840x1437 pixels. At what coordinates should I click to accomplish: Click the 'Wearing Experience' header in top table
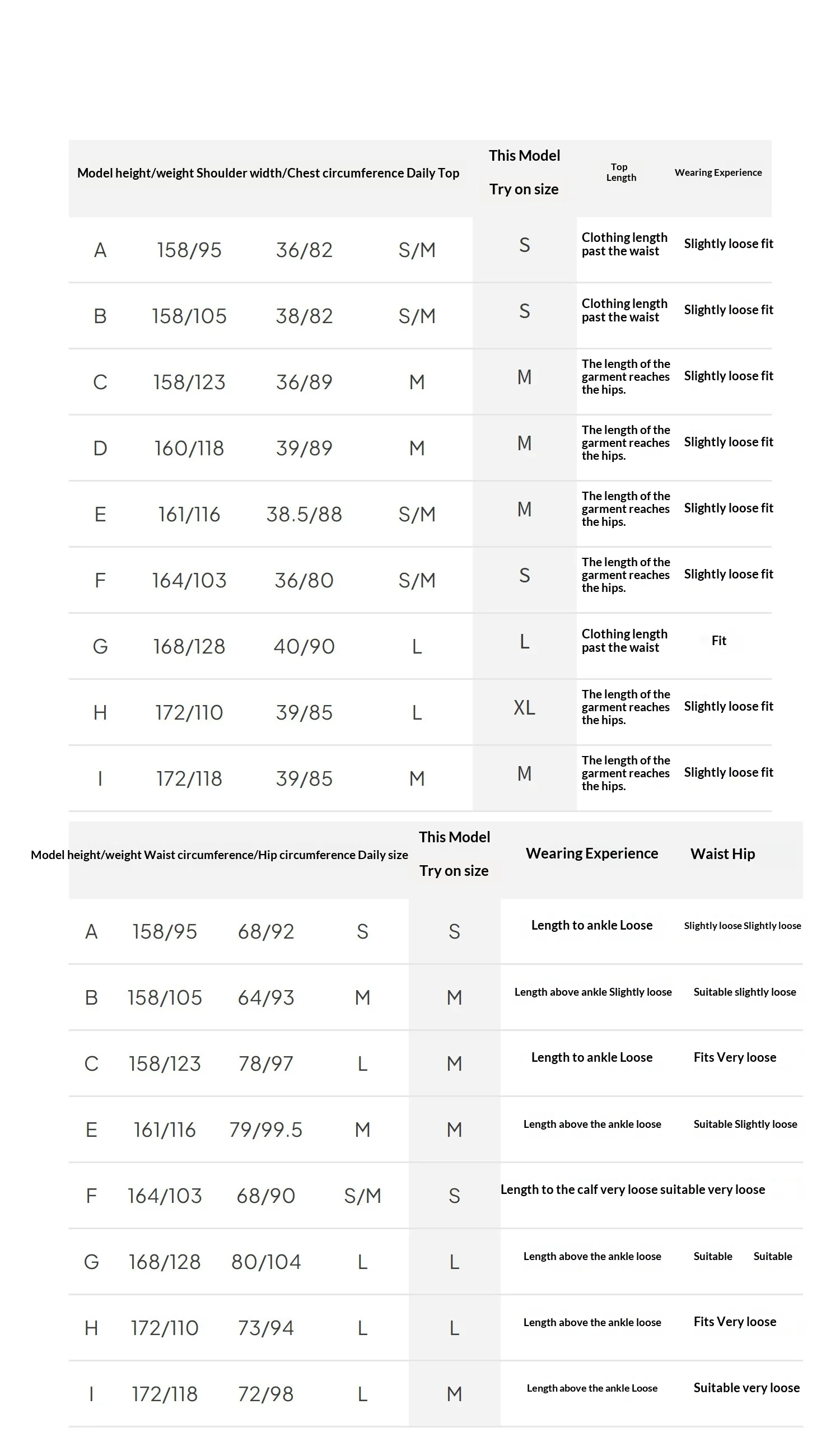(718, 172)
